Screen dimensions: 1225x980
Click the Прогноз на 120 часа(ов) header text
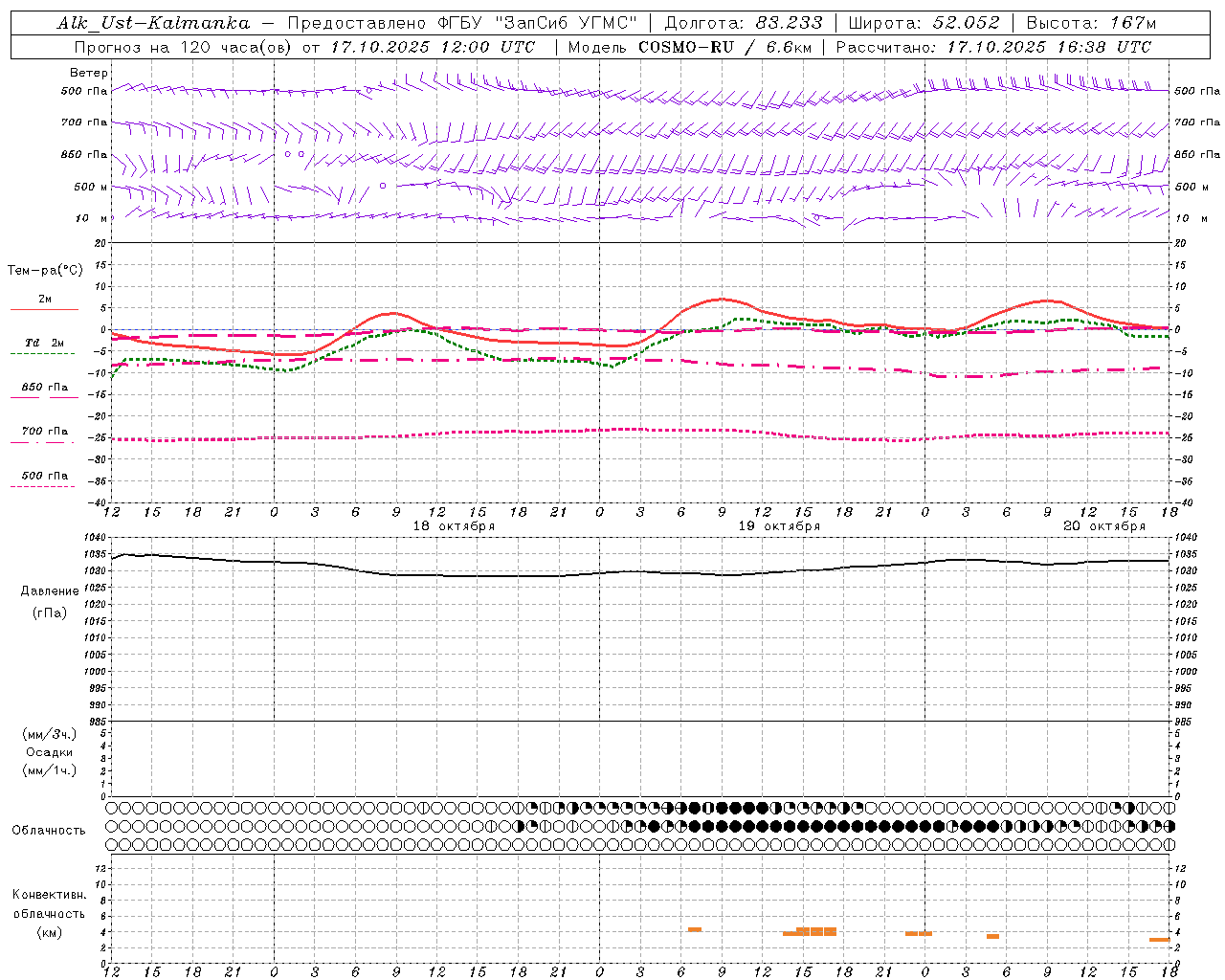185,47
